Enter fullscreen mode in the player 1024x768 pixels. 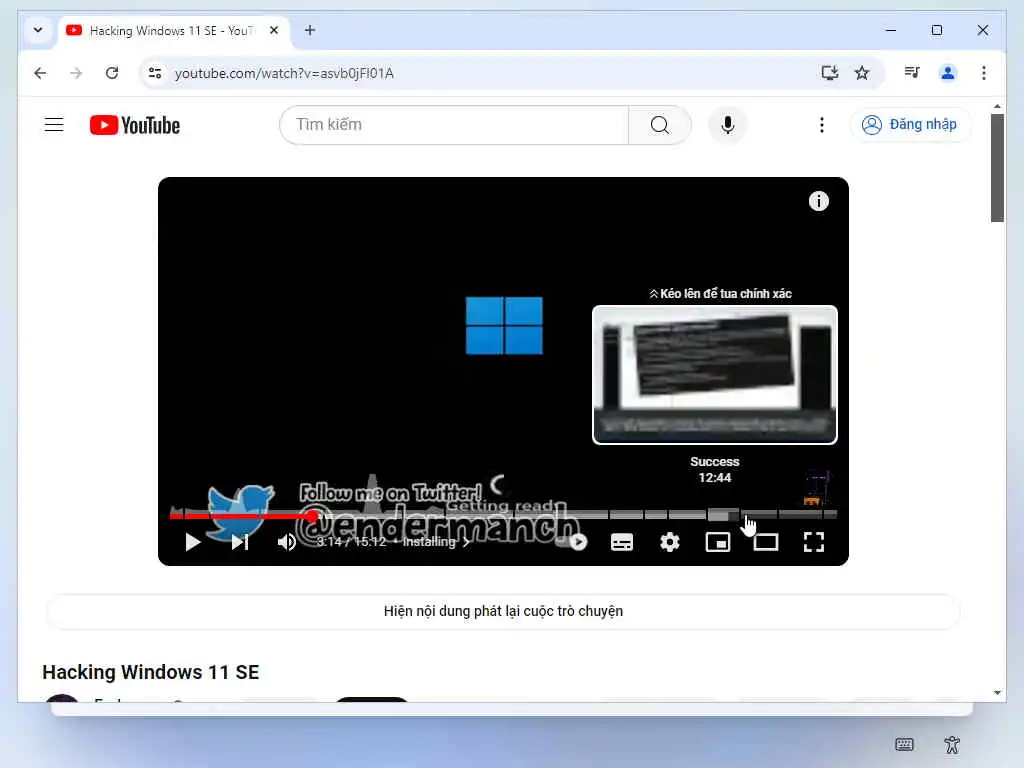[814, 542]
